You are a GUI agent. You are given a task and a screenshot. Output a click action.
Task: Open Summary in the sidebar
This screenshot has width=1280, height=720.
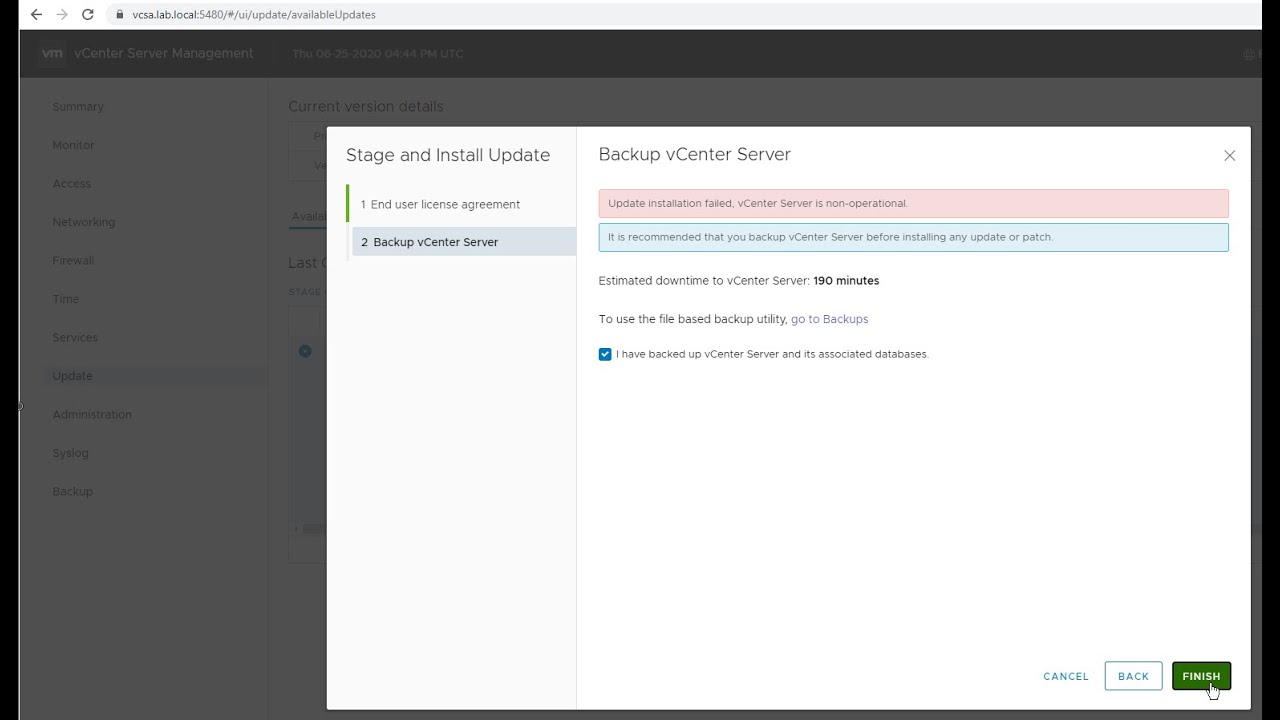[78, 107]
